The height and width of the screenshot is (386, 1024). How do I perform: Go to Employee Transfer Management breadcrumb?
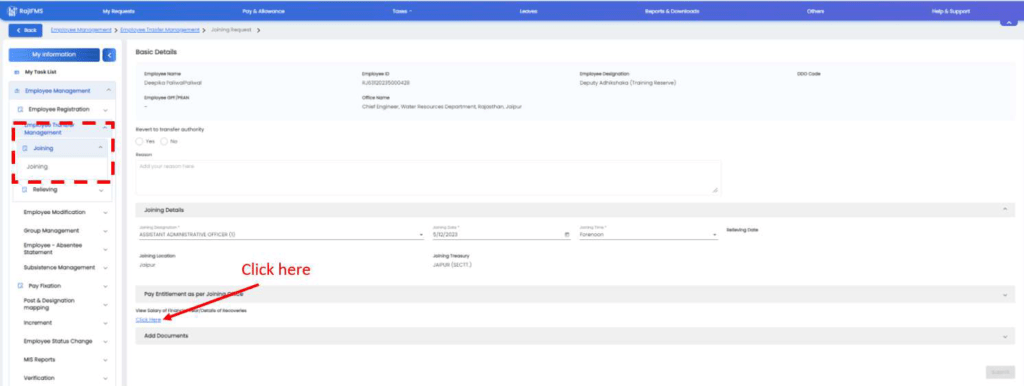click(x=160, y=30)
